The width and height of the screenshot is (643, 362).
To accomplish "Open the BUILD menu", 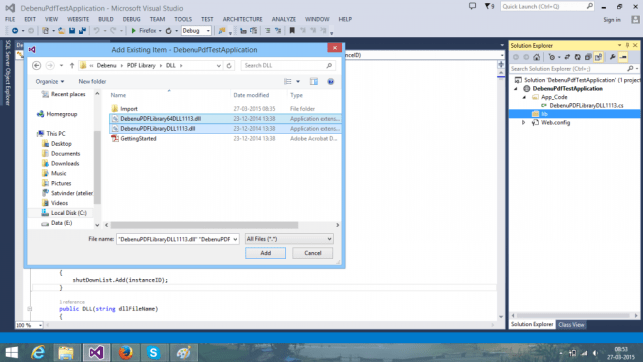I will 106,19.
